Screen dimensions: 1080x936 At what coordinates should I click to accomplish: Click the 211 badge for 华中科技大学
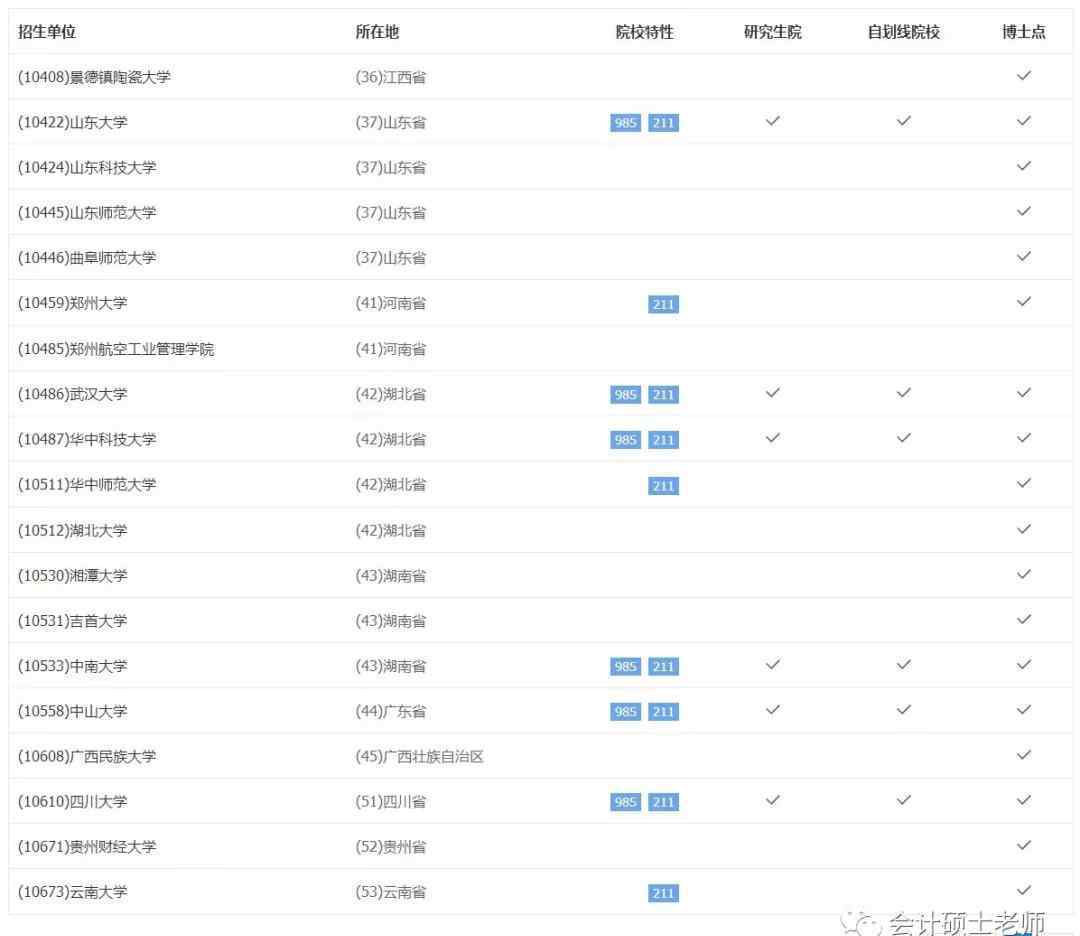pos(663,440)
